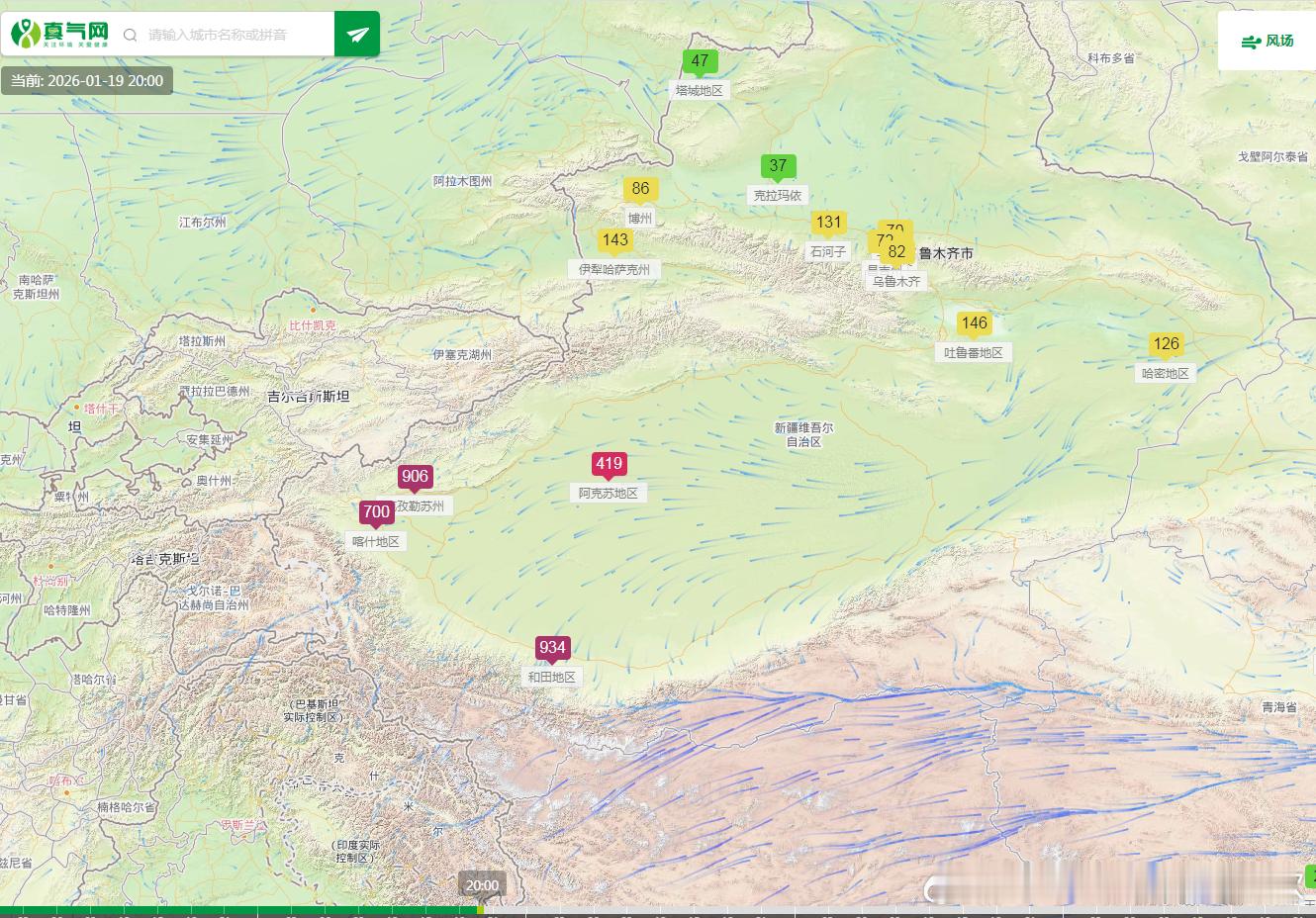1316x918 pixels.
Task: Click the 科布多省 map label
Action: coord(1111,58)
